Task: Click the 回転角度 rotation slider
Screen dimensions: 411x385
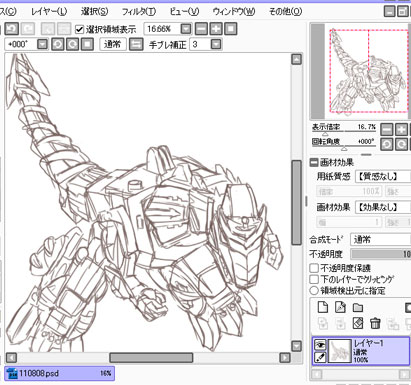Action: (x=344, y=146)
